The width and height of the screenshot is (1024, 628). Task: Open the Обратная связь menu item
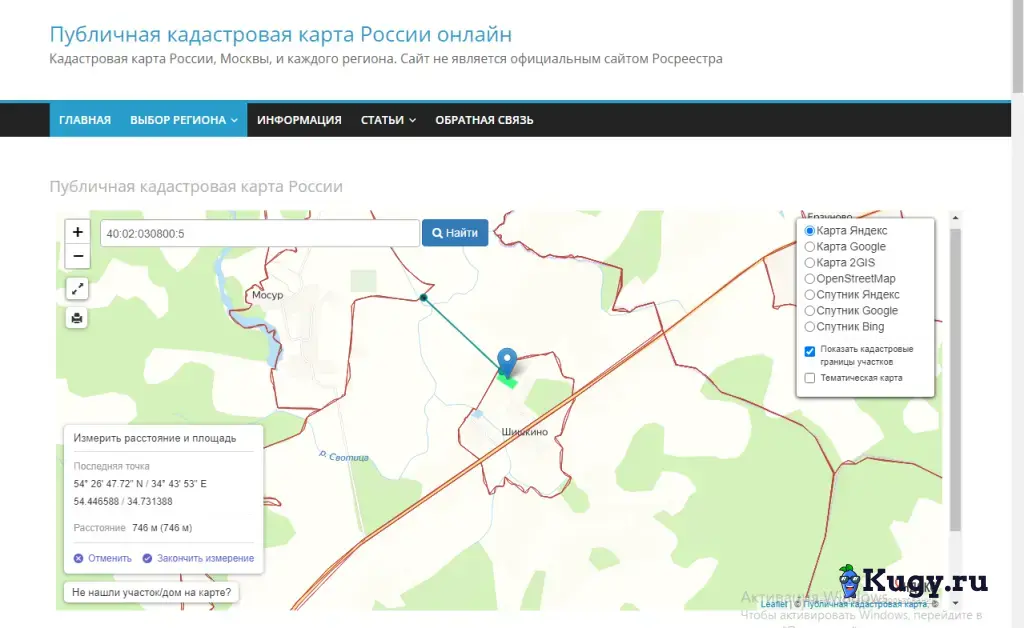485,120
